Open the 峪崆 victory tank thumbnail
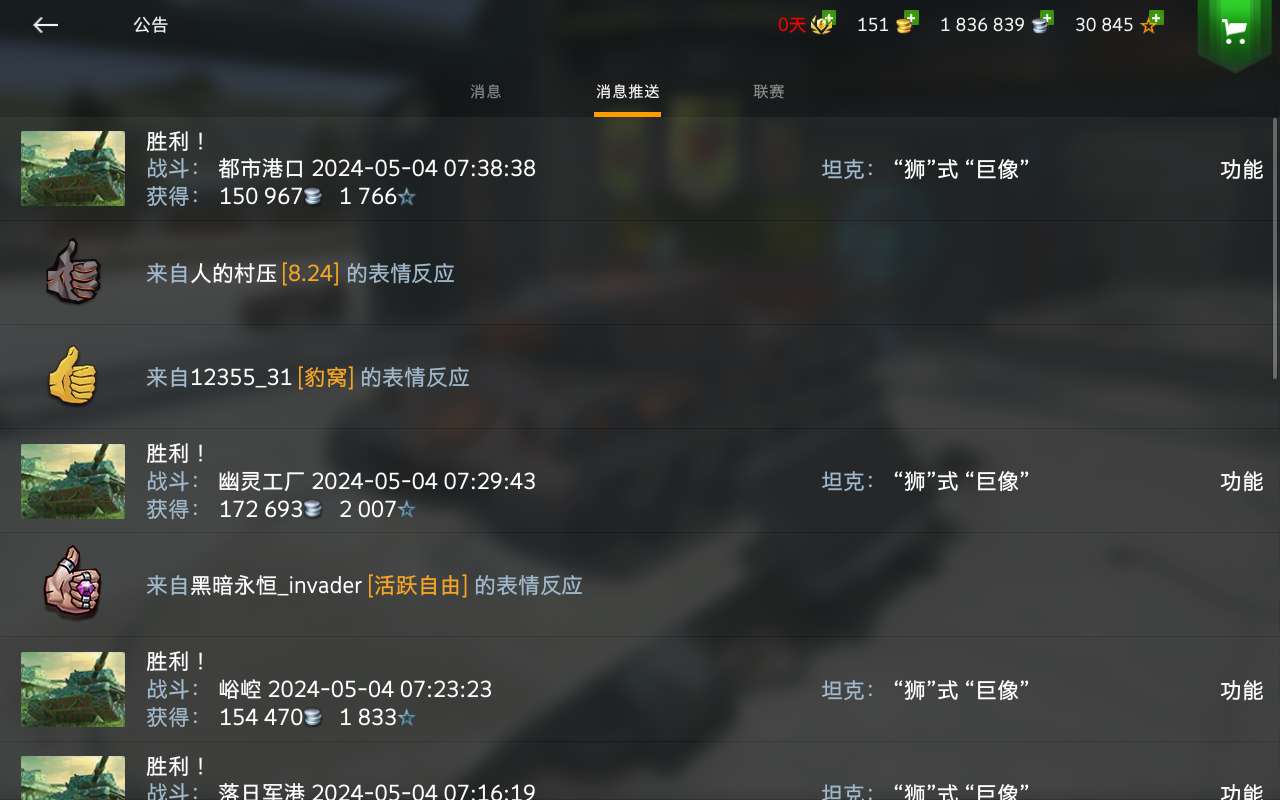This screenshot has height=800, width=1280. point(73,690)
